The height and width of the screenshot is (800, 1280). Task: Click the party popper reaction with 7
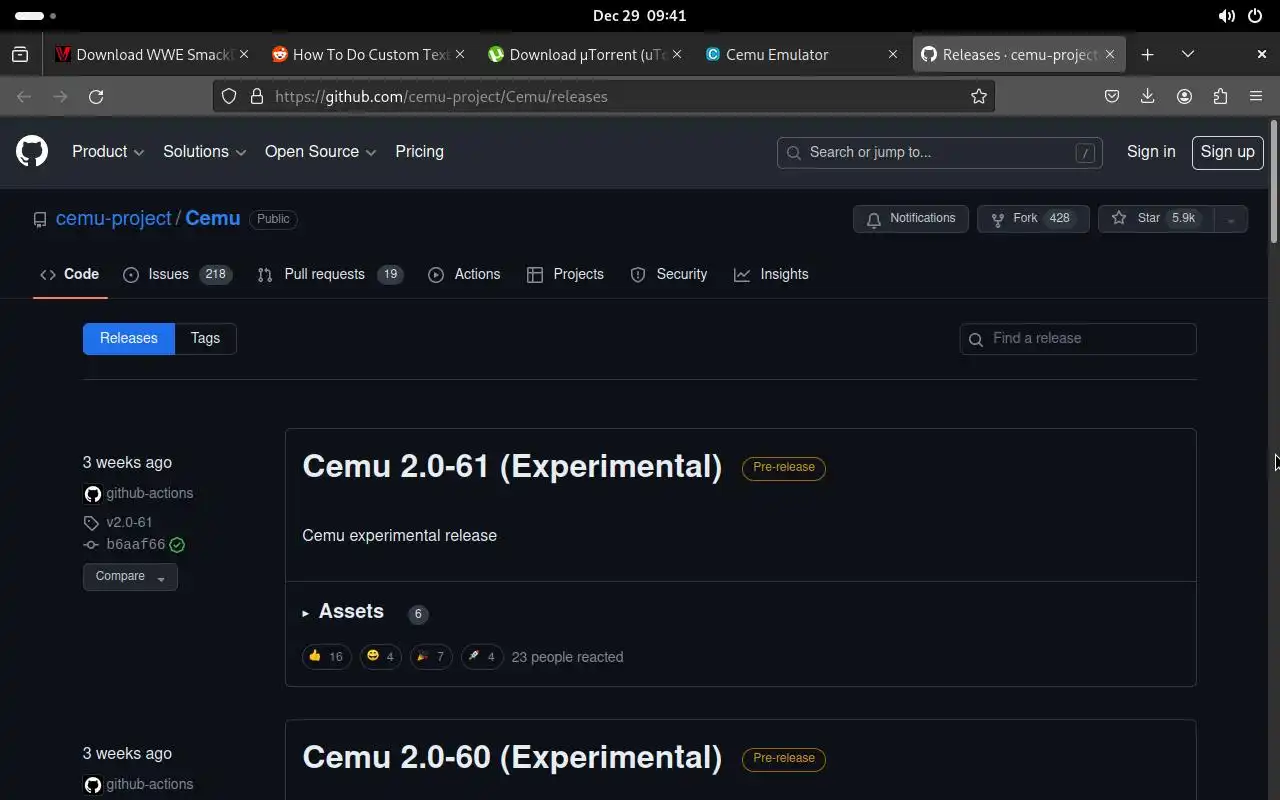[431, 657]
